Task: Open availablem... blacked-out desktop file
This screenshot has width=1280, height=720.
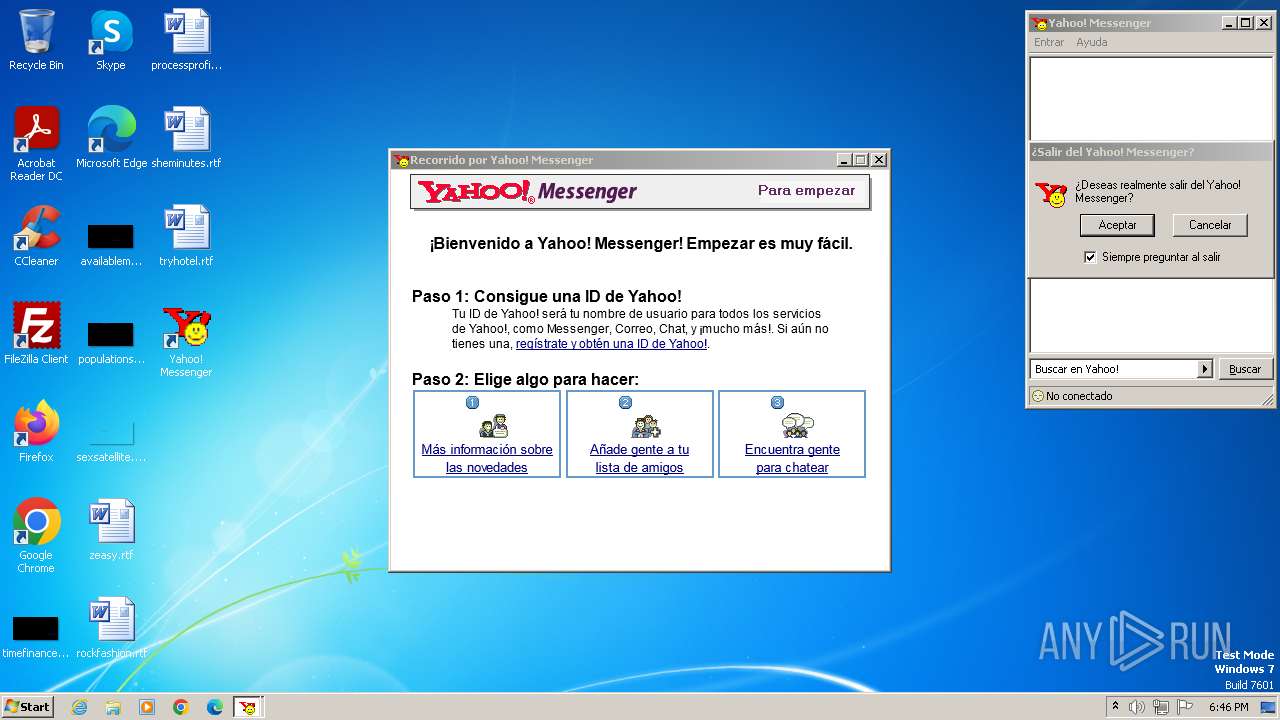Action: pyautogui.click(x=111, y=244)
